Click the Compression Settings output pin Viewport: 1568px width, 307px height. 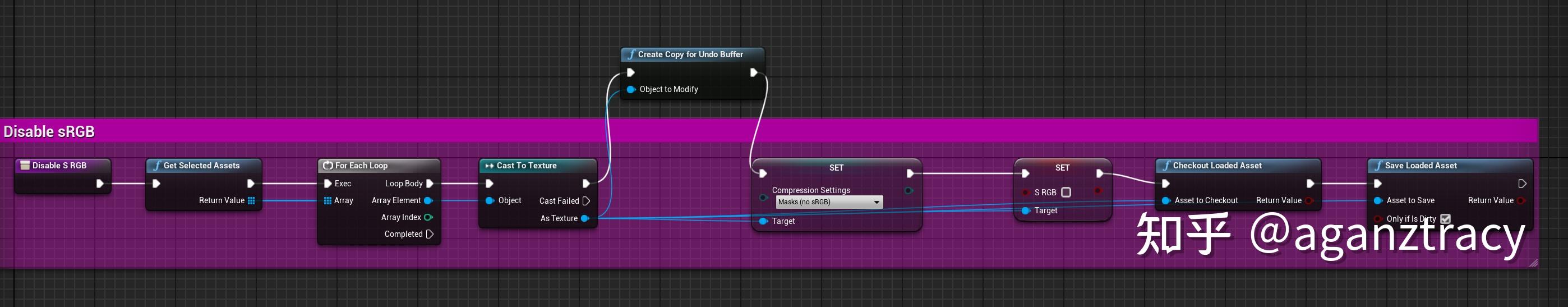coord(908,191)
